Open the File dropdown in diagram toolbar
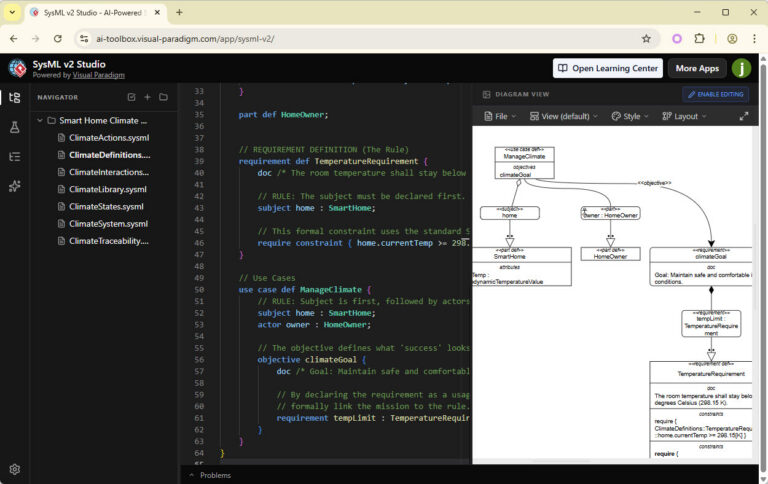Screen dimensions: 768x484 pyautogui.click(x=500, y=116)
